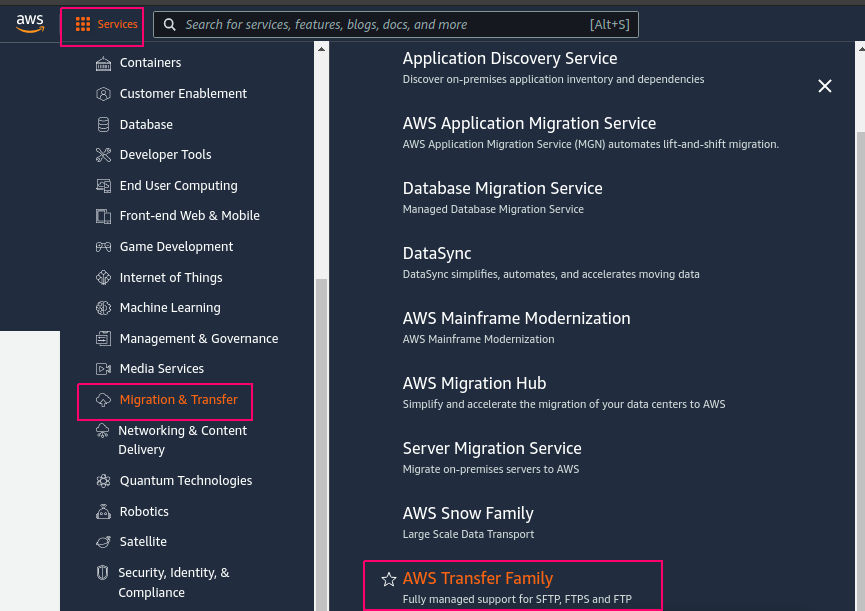Click the Machine Learning brain icon
865x611 pixels.
pyautogui.click(x=103, y=308)
